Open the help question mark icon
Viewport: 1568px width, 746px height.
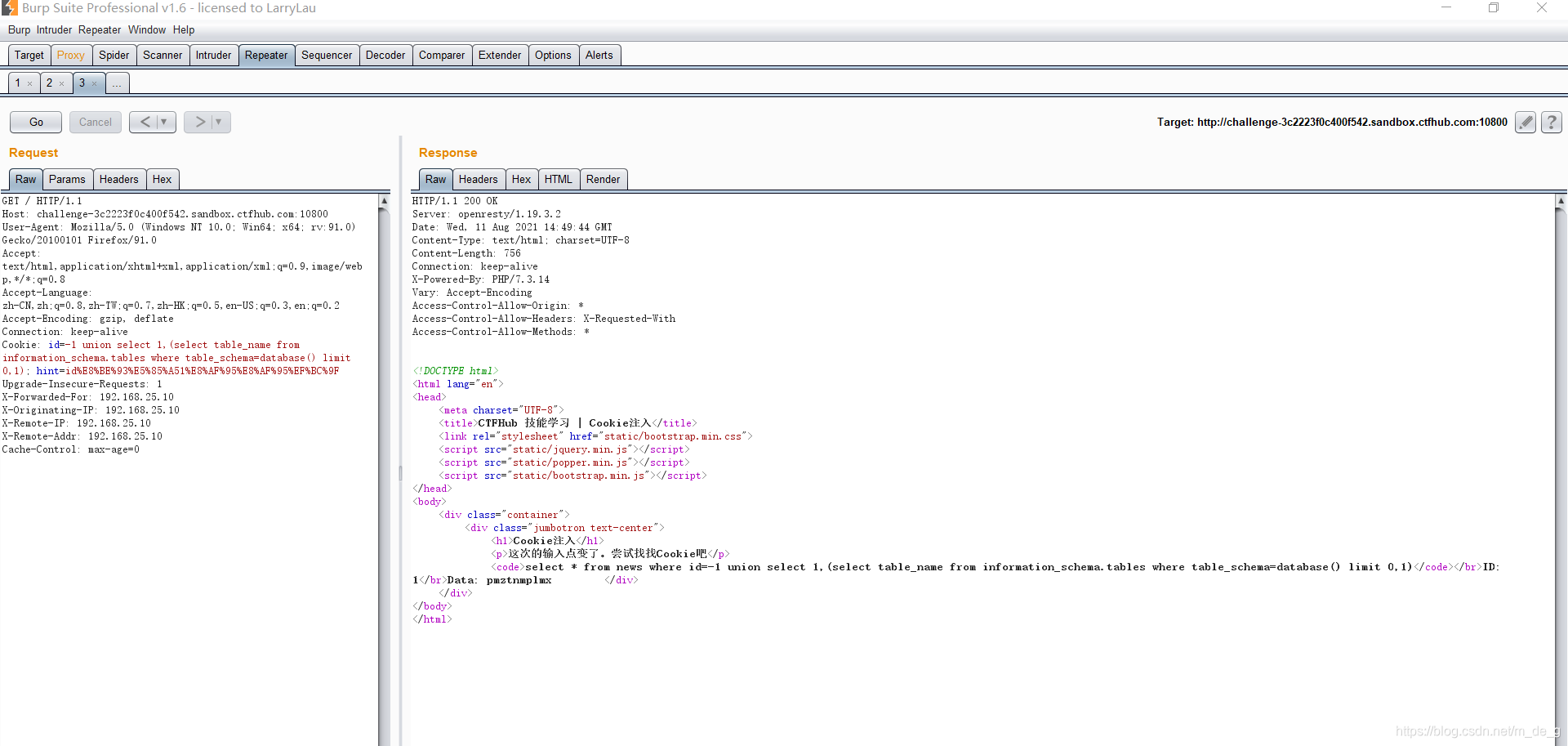(x=1552, y=123)
